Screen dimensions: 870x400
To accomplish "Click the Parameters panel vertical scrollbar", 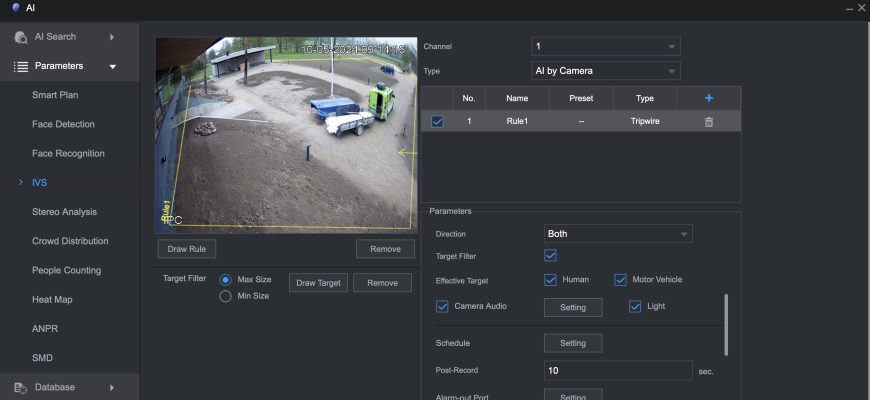I will point(726,323).
